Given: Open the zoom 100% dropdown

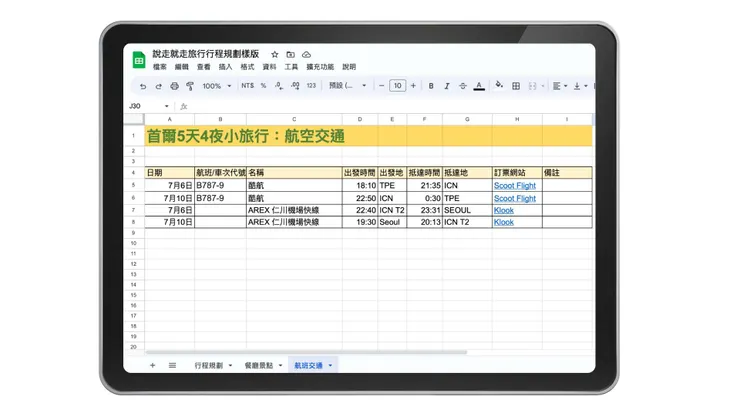Looking at the screenshot, I should [x=217, y=86].
